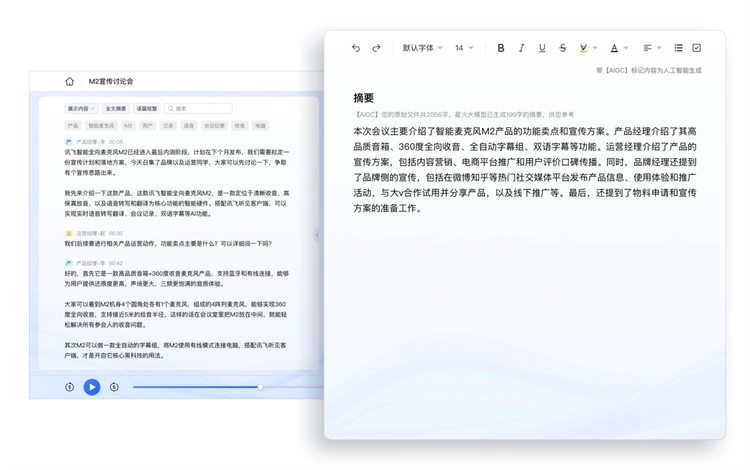
Task: Open the font size 14 dropdown
Action: (465, 48)
